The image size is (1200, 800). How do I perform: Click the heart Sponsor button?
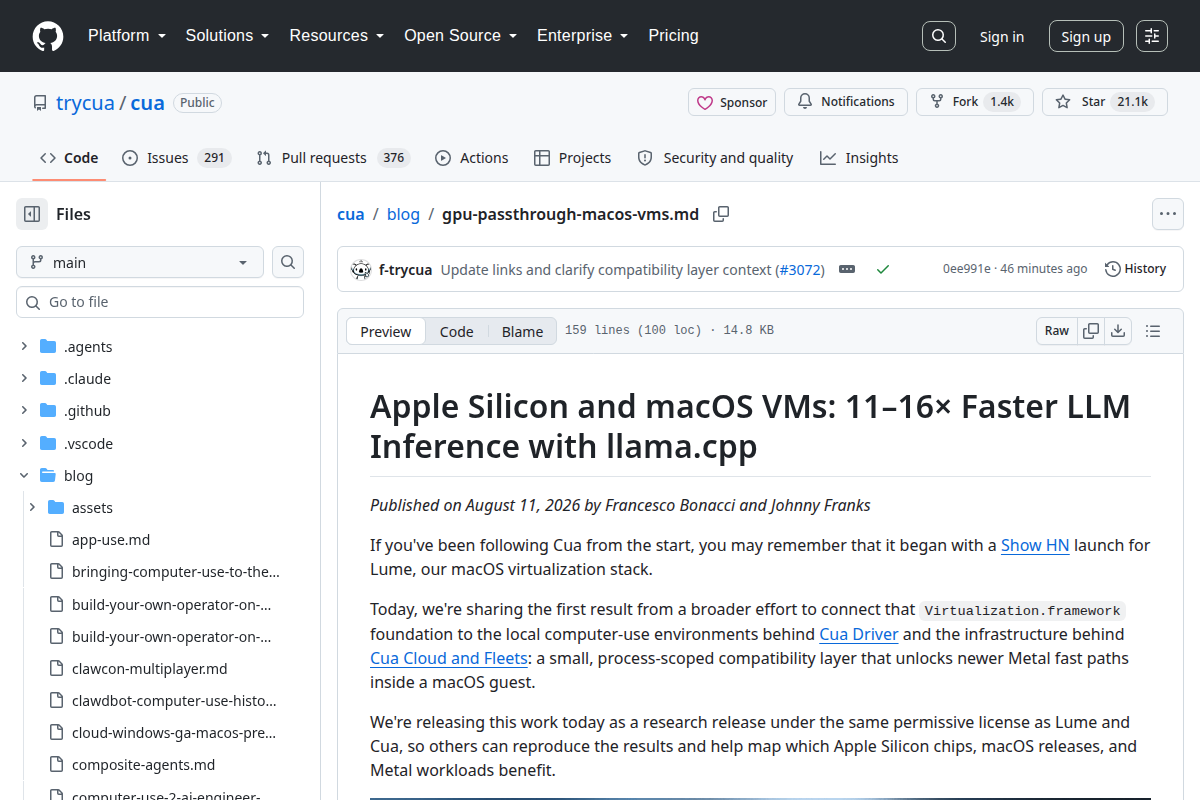[x=732, y=102]
